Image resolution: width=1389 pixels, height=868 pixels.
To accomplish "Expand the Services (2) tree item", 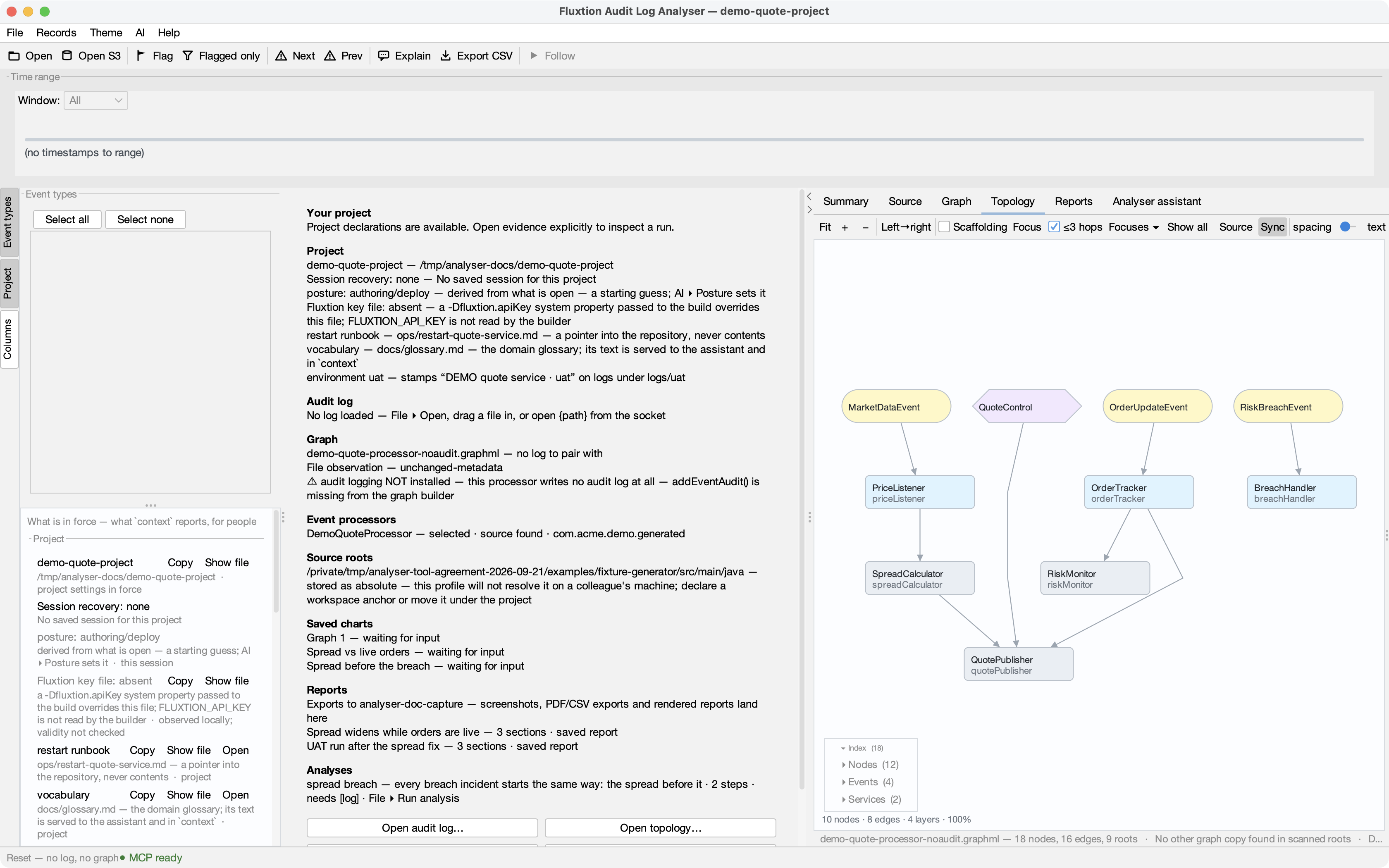I will tap(844, 799).
